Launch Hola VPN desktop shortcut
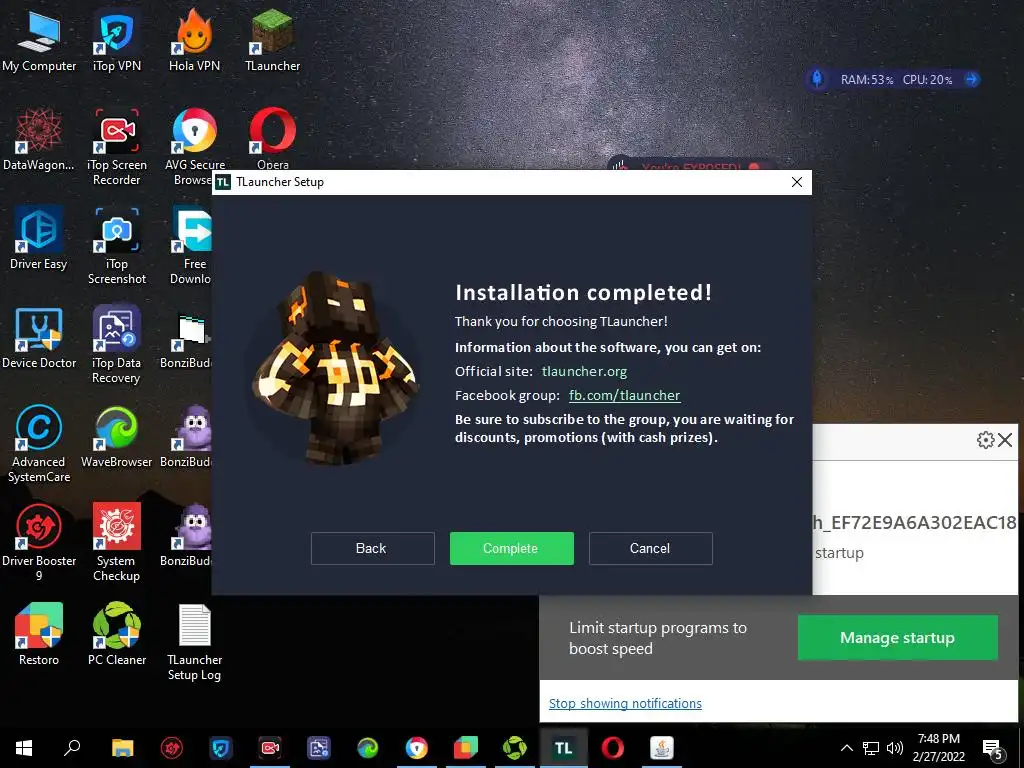 195,41
